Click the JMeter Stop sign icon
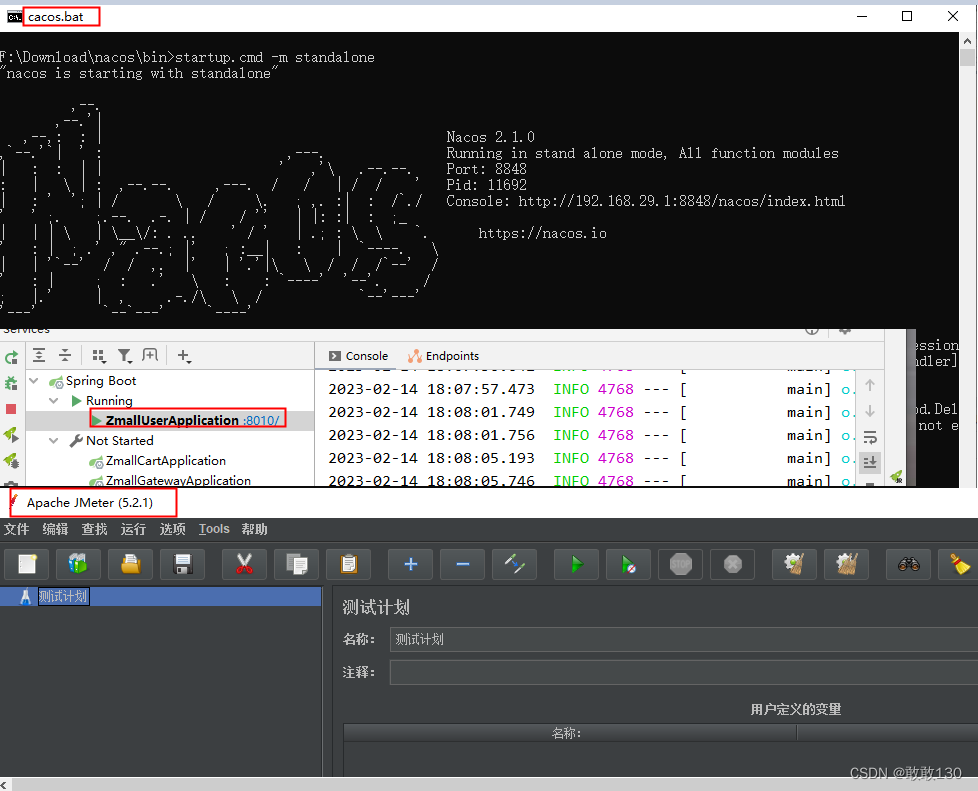Viewport: 978px width, 791px height. coord(680,565)
